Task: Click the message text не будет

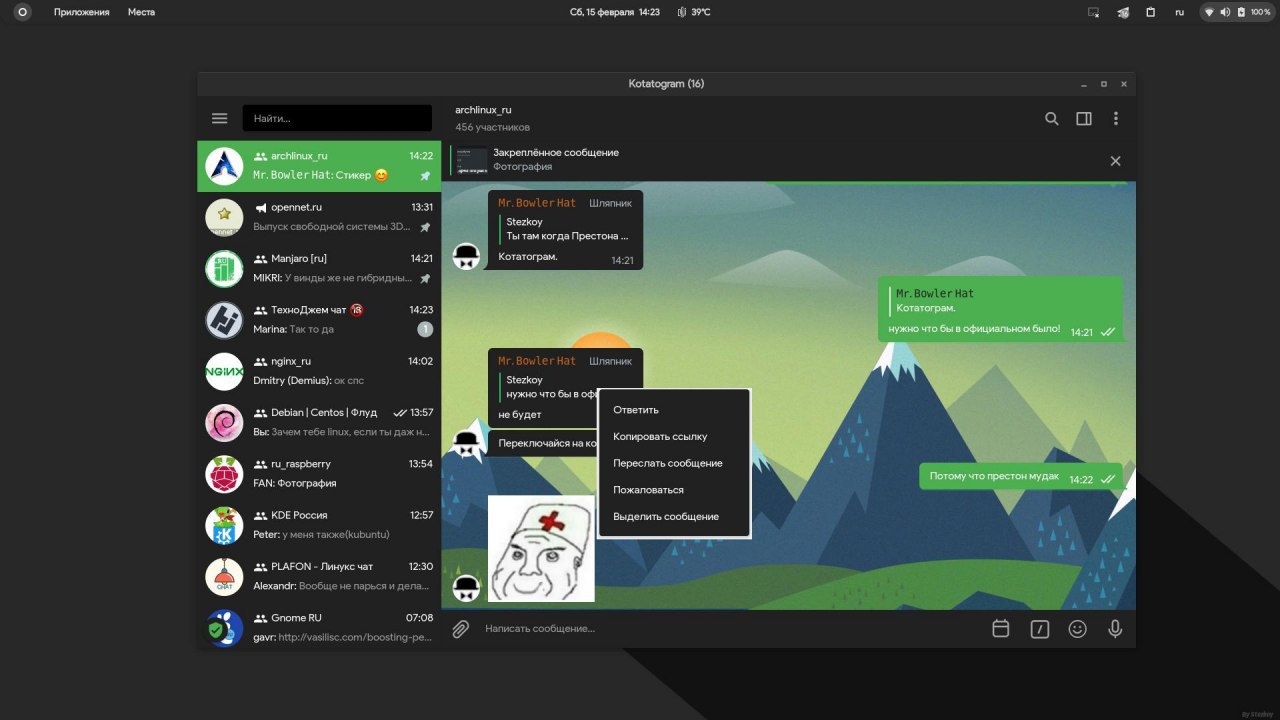Action: click(x=520, y=414)
